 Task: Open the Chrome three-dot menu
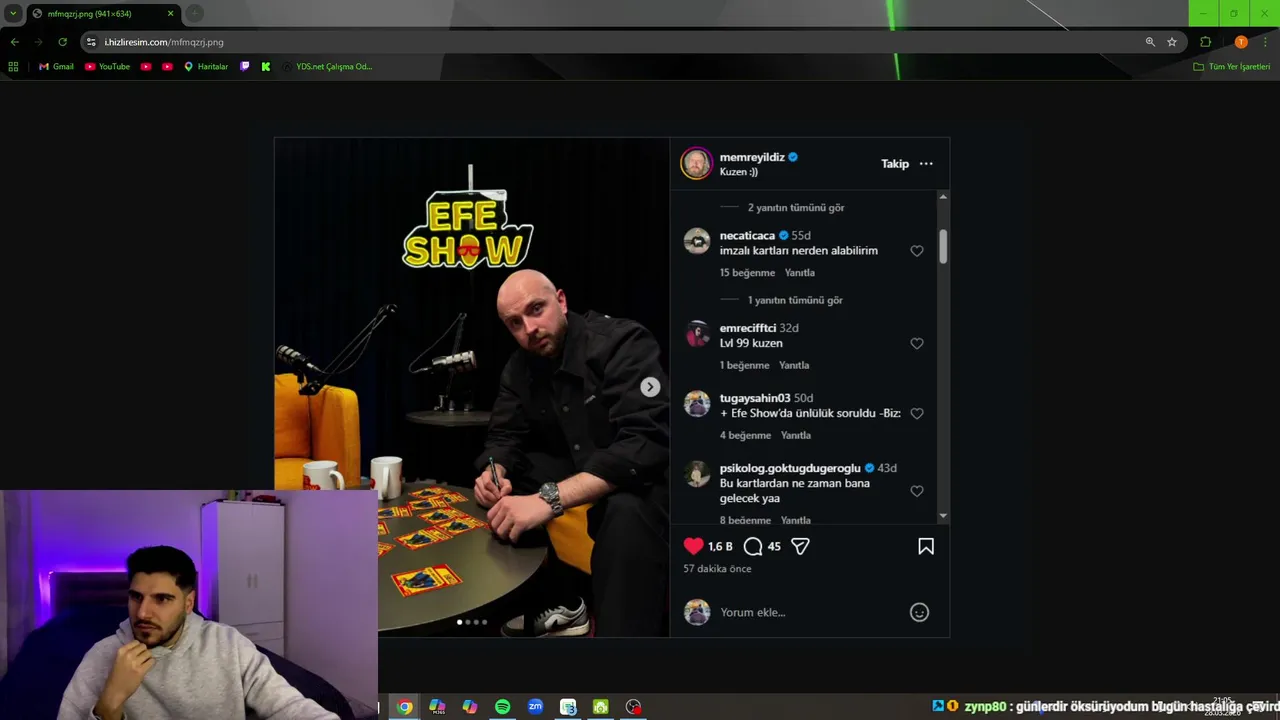coord(1263,42)
